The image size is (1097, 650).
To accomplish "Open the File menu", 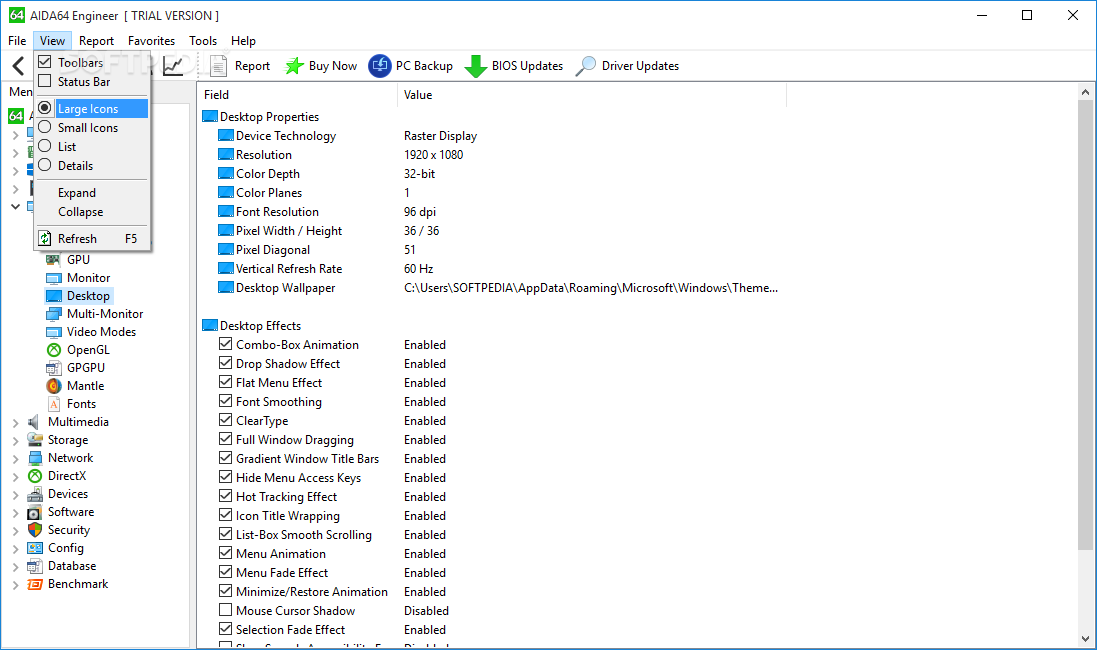I will [17, 41].
